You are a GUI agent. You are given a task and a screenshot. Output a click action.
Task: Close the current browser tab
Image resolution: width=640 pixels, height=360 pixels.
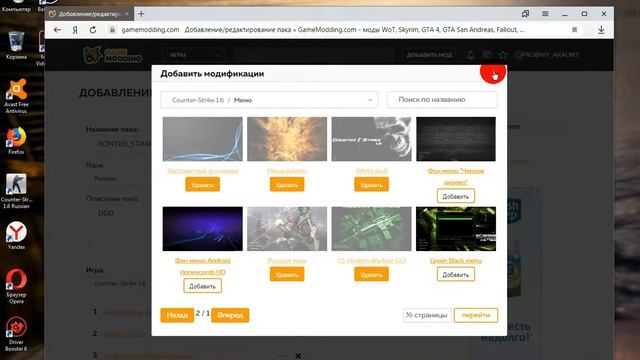pyautogui.click(x=127, y=14)
